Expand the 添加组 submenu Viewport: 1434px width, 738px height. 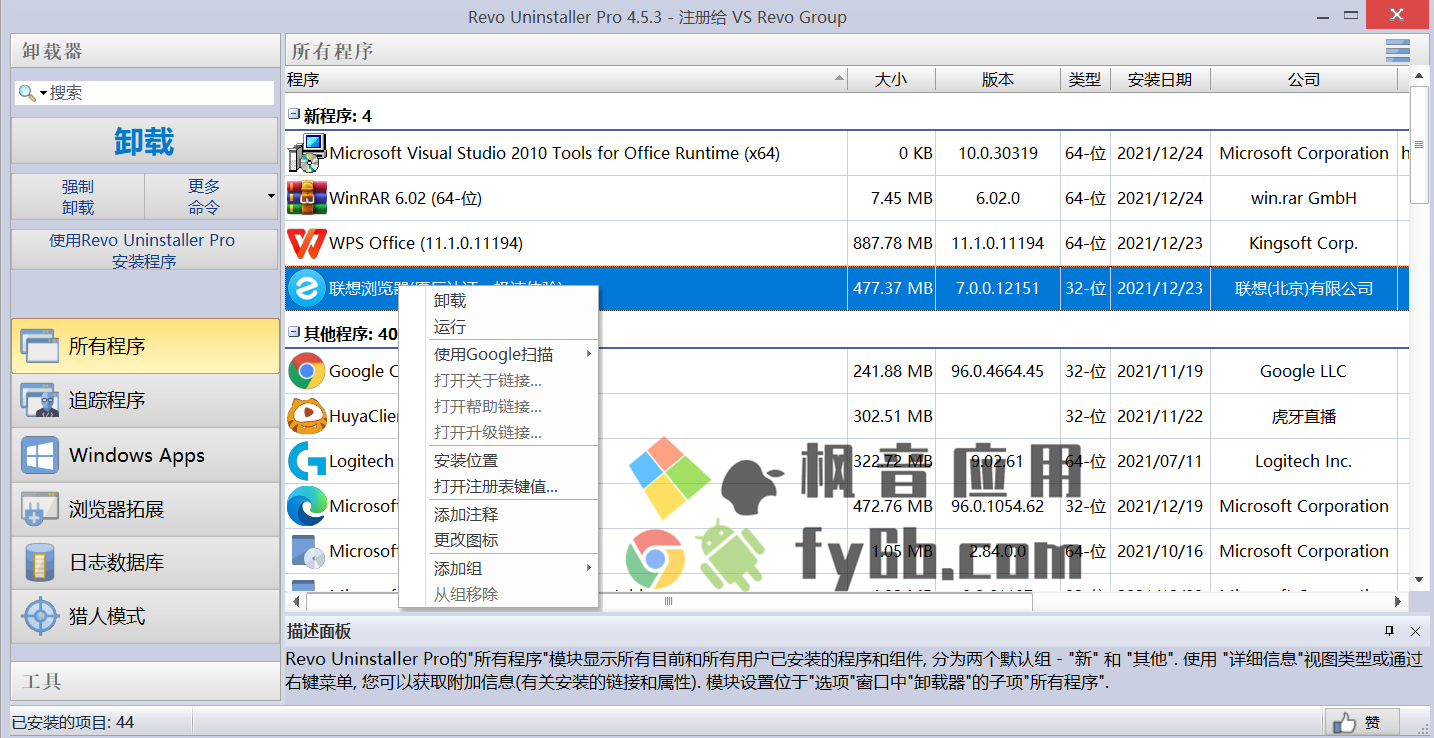click(x=588, y=568)
